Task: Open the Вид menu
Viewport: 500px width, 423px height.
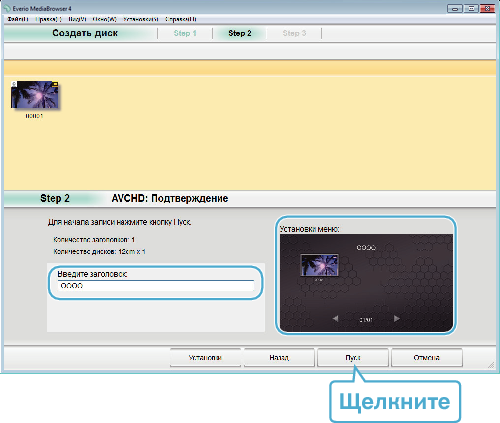Action: [x=77, y=19]
